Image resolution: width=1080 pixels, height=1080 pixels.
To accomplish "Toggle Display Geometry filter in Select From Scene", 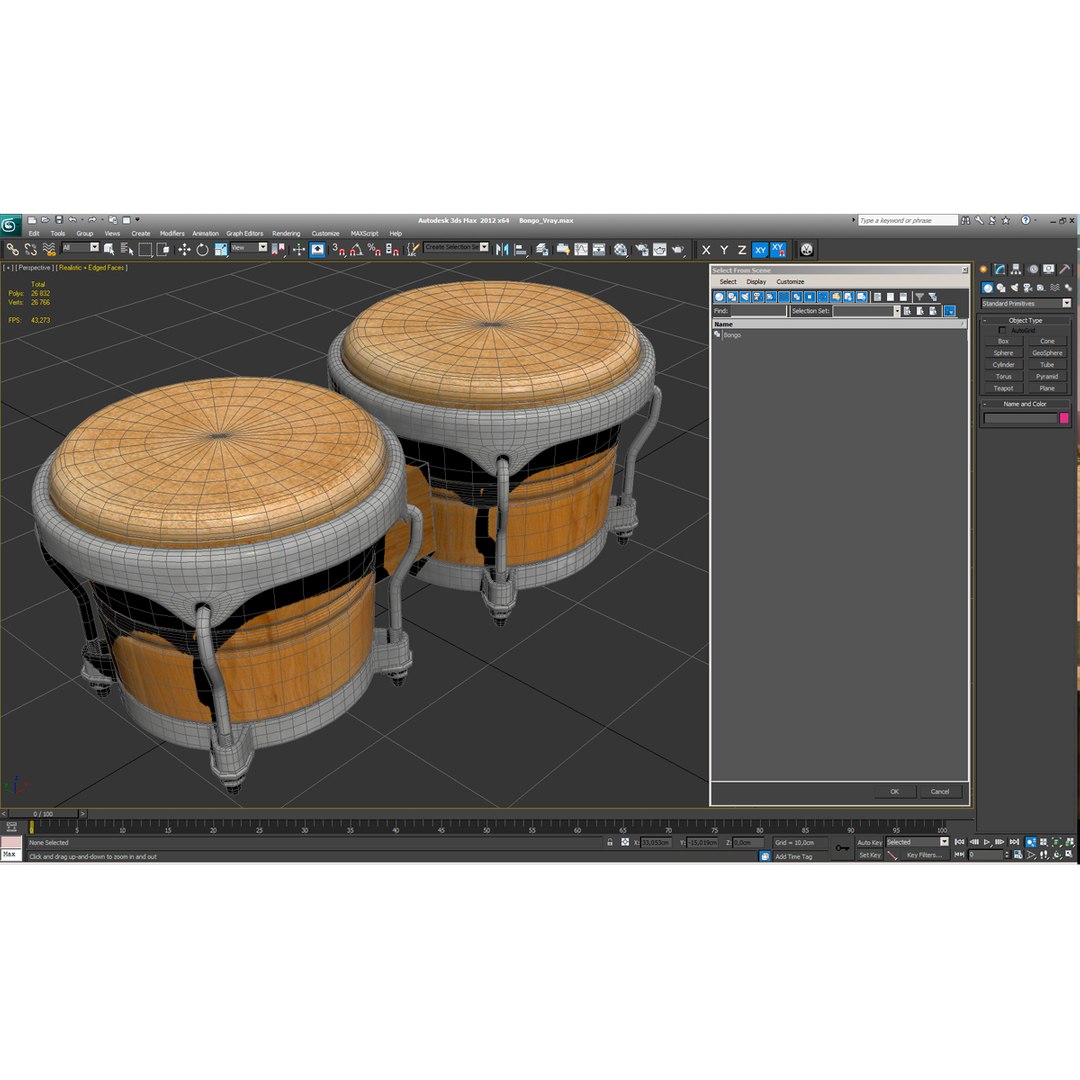I will pos(719,297).
